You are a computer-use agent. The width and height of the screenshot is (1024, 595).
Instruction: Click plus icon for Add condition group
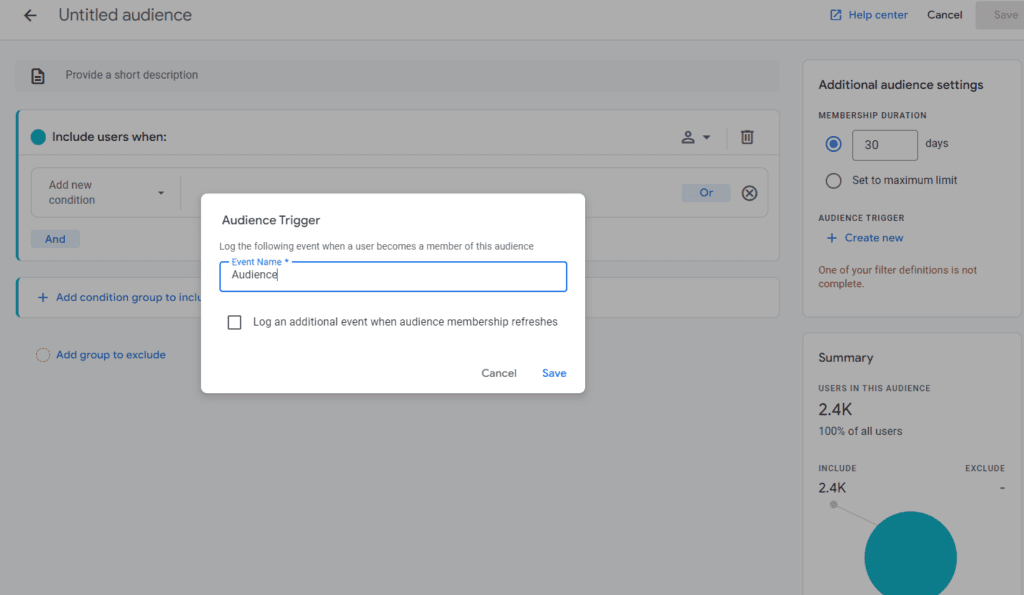[42, 297]
